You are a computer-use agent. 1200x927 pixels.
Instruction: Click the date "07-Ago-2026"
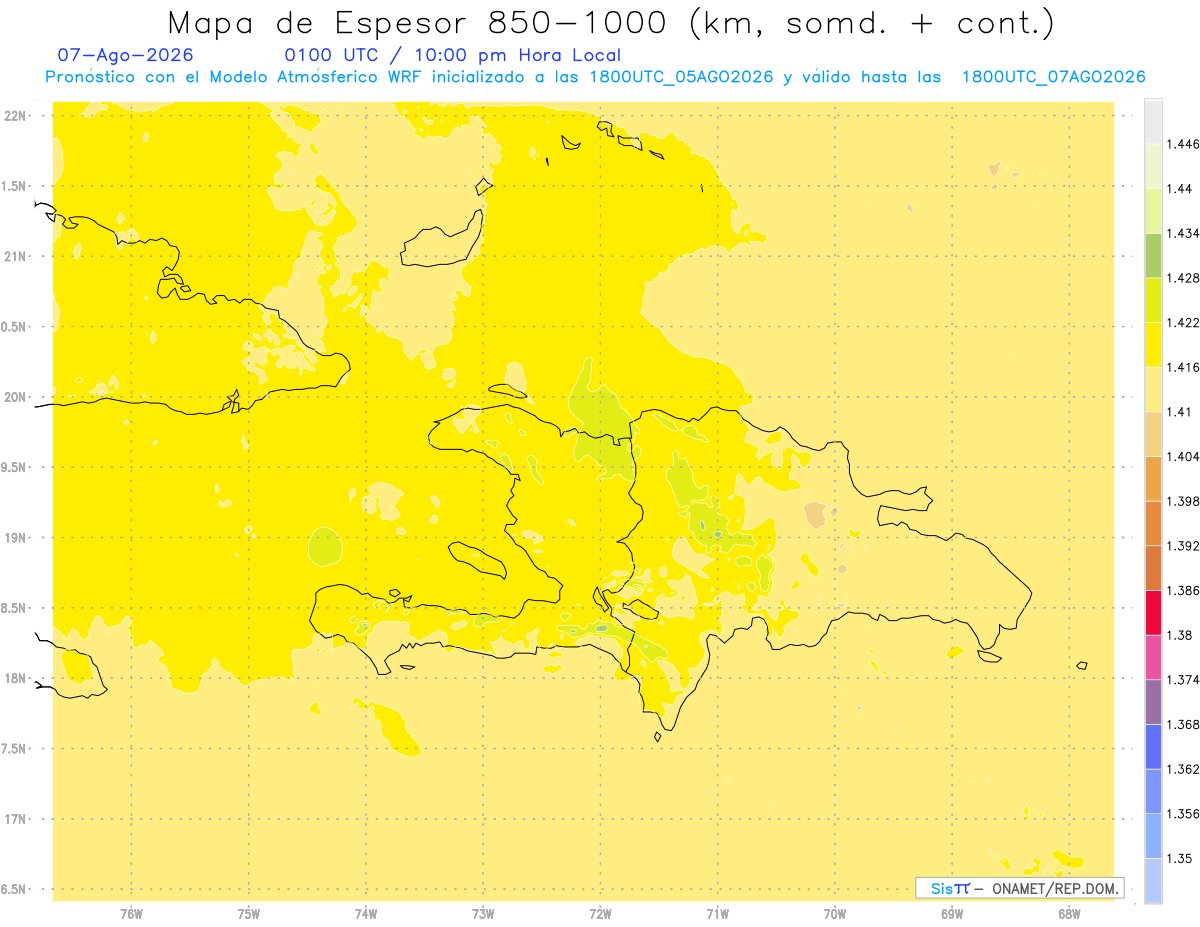(x=126, y=56)
